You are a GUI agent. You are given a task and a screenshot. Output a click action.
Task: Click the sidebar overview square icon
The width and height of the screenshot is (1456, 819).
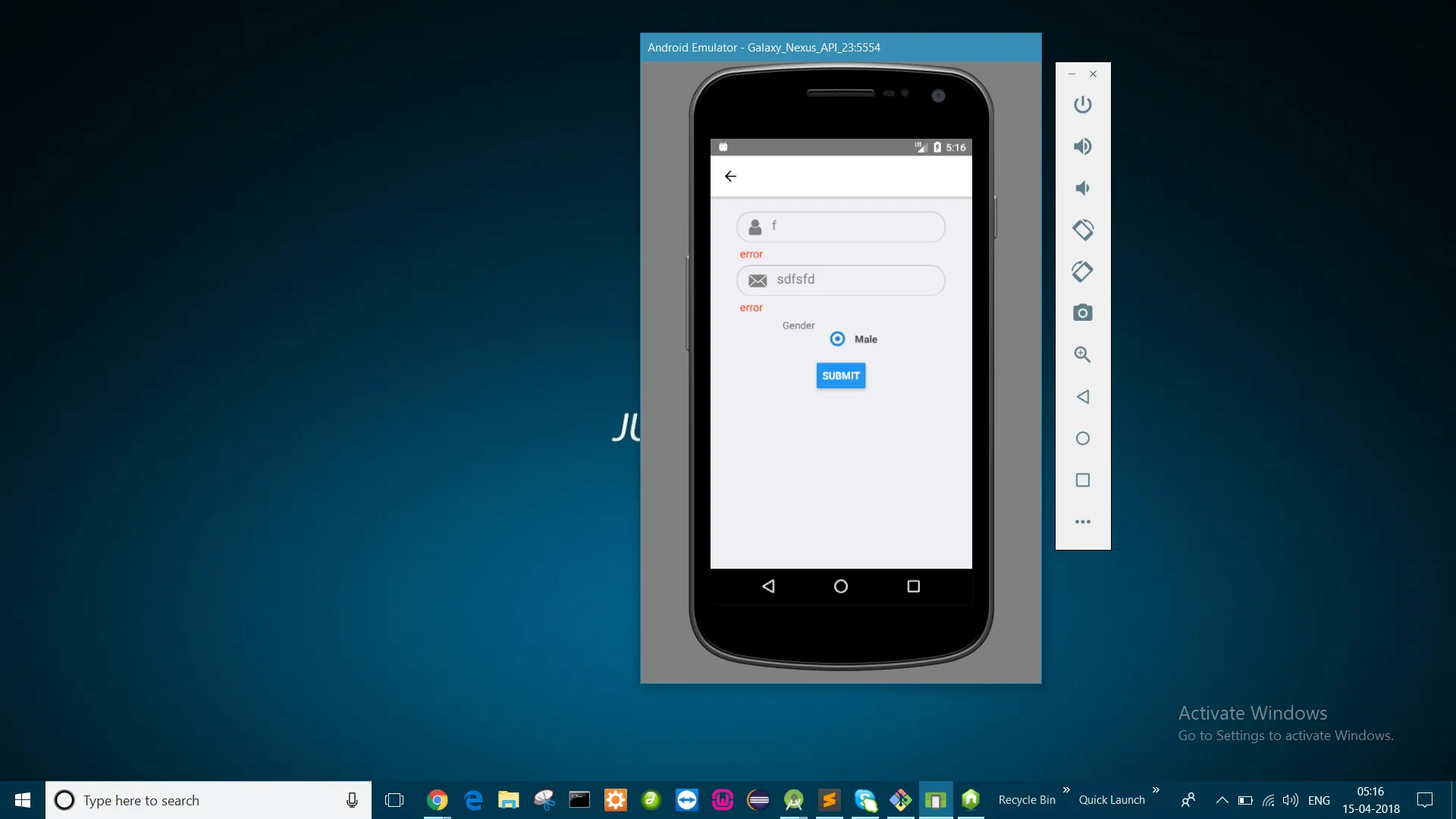(1082, 480)
